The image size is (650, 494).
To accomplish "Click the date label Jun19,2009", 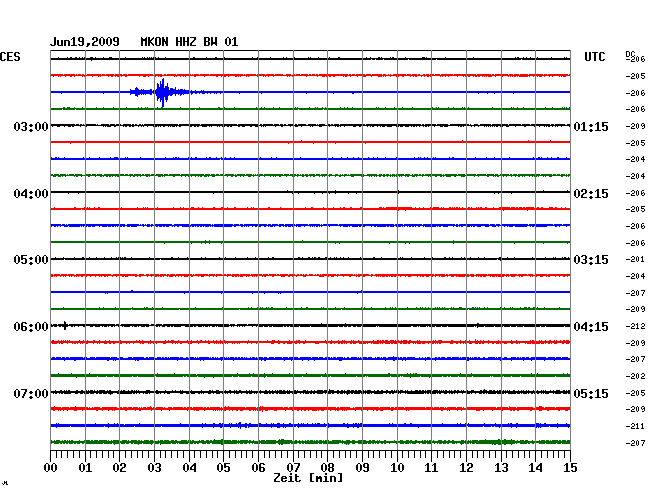I will tap(85, 42).
